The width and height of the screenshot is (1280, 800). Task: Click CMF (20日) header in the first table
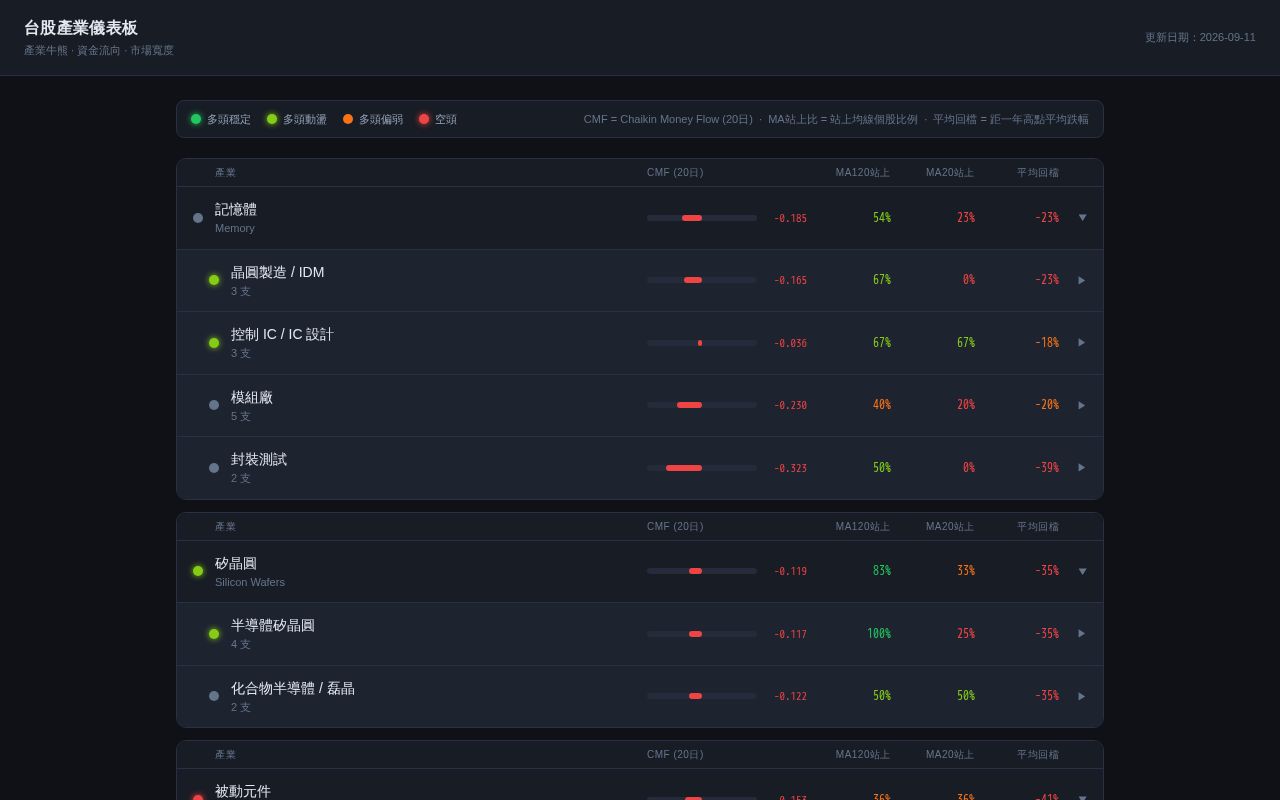[x=675, y=173]
